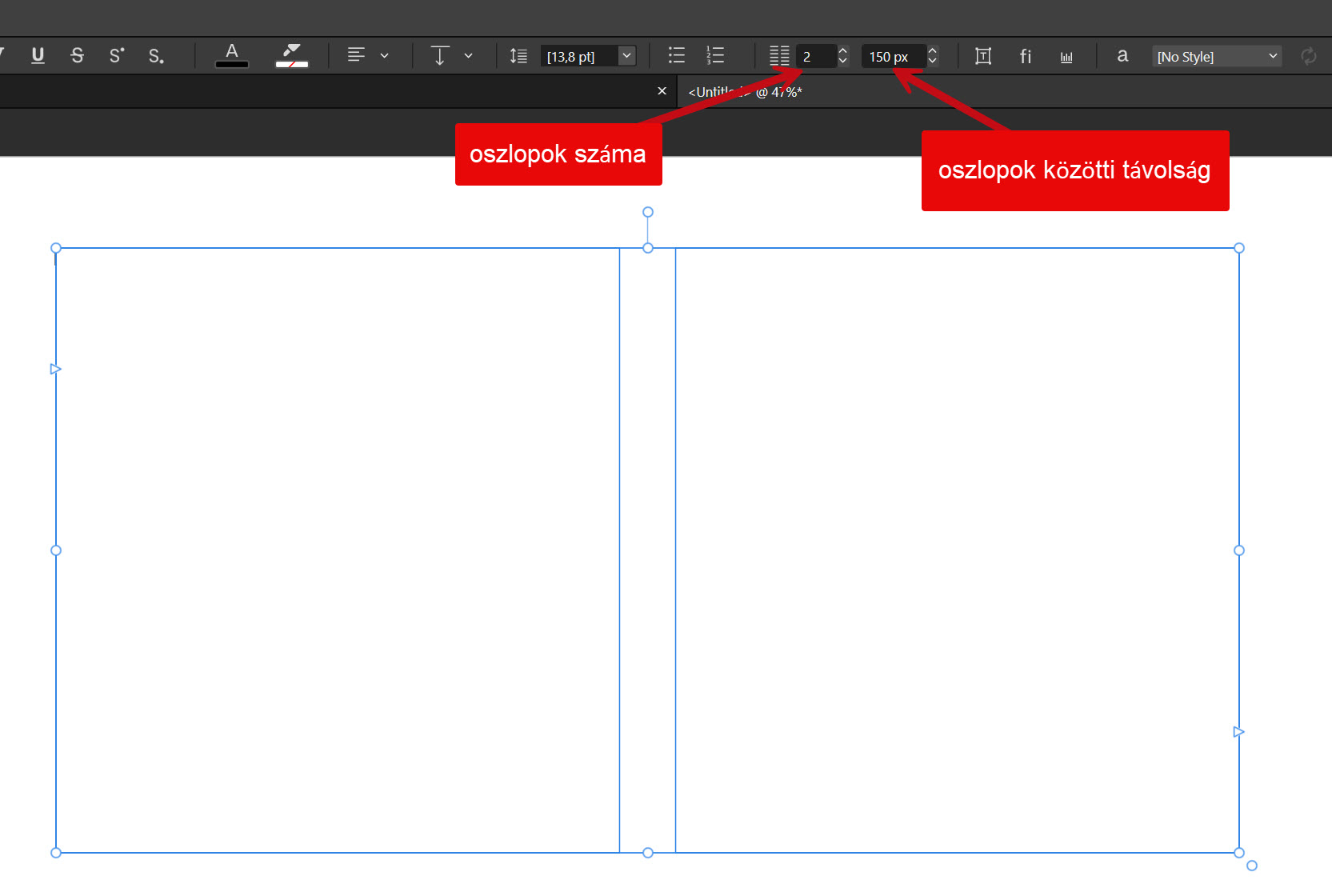The image size is (1332, 896).
Task: Step the column gutter value
Action: [932, 56]
